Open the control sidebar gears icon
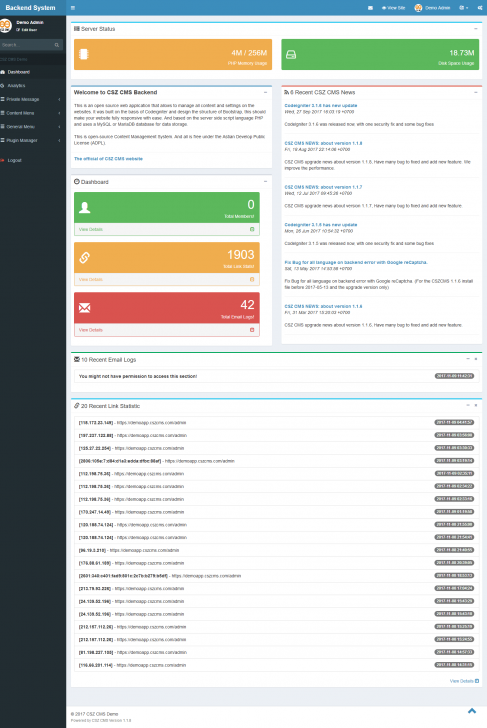 (x=480, y=8)
